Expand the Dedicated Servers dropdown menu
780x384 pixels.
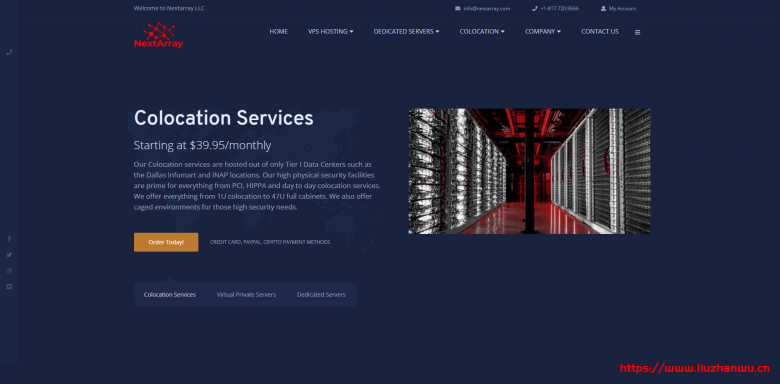(x=406, y=31)
